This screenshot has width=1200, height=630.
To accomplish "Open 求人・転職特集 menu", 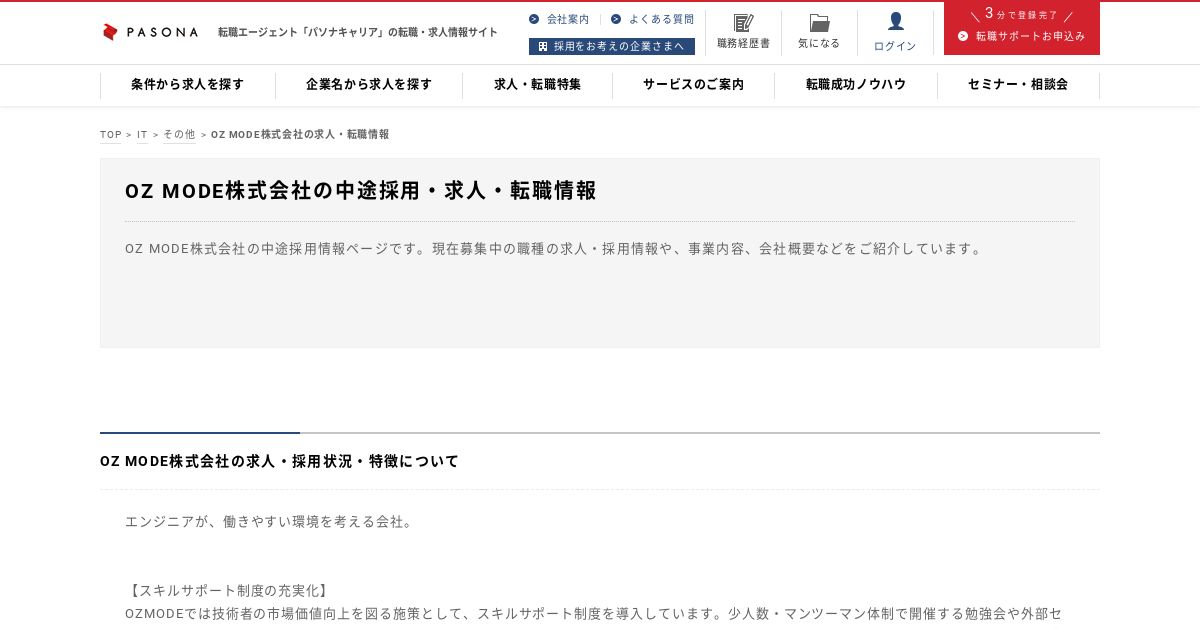I will click(537, 85).
